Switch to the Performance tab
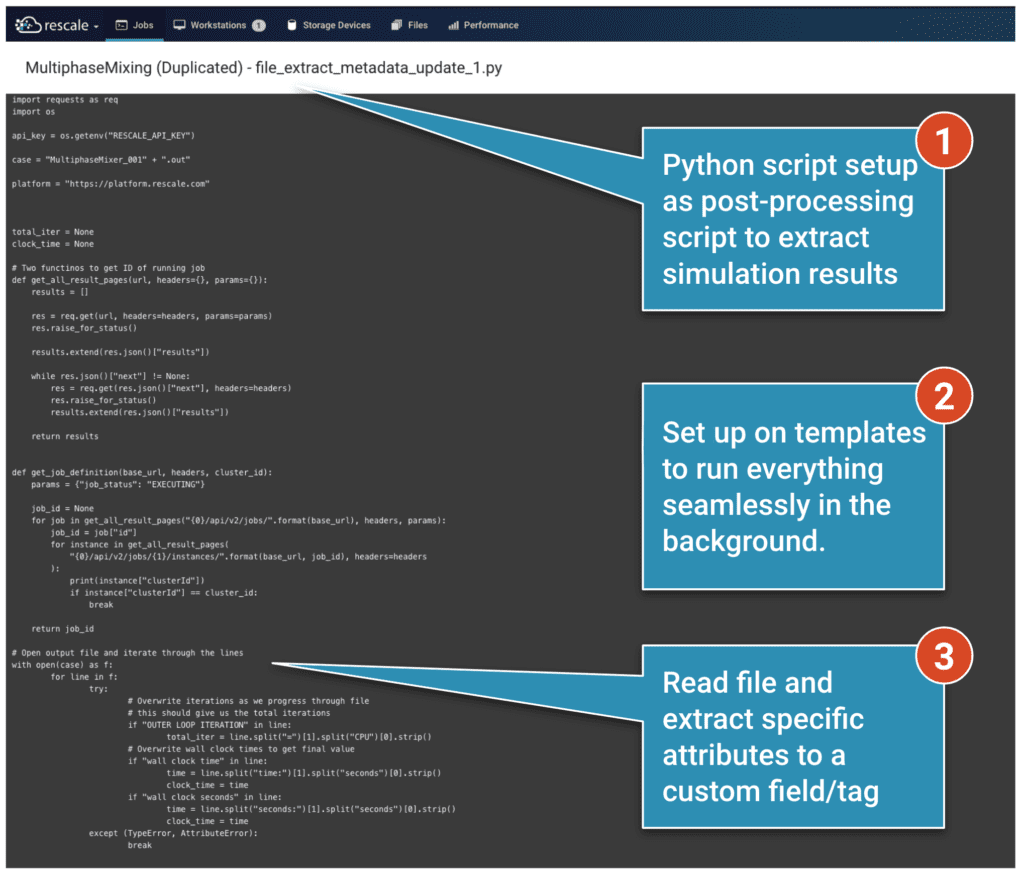1024x877 pixels. pos(483,25)
